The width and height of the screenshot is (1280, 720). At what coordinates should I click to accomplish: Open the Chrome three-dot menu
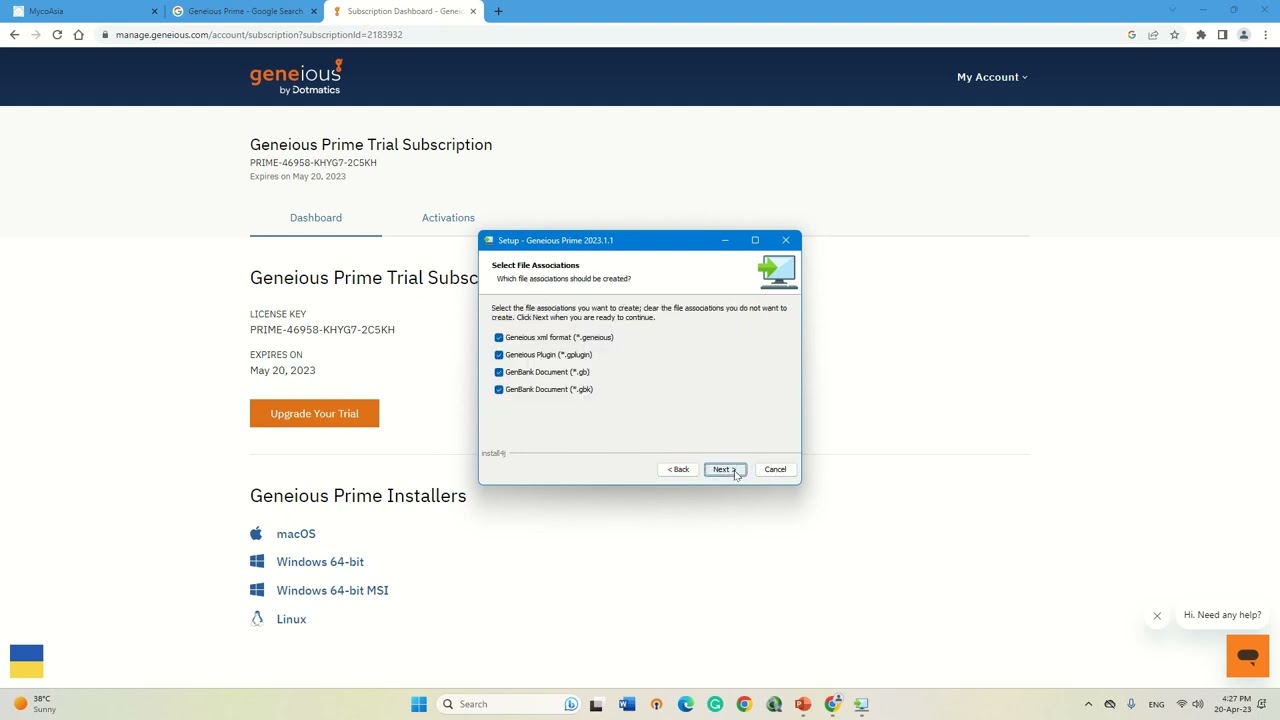click(1266, 35)
